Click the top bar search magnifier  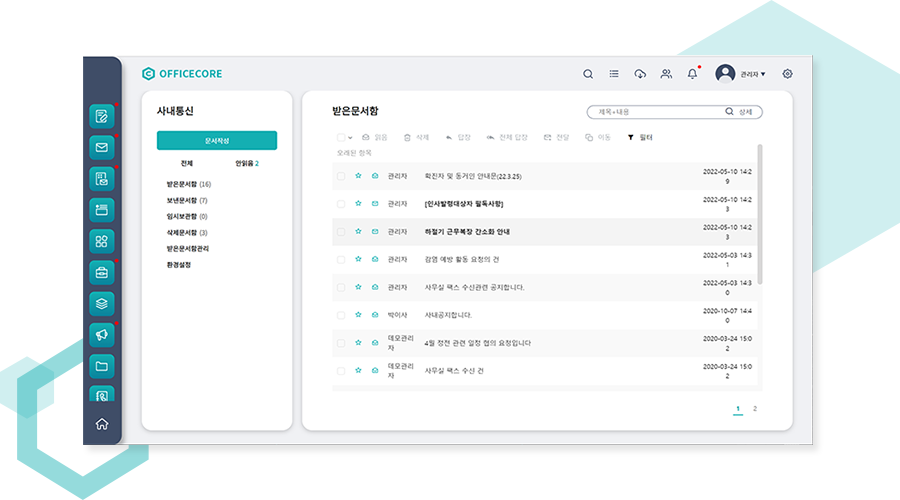coord(588,74)
